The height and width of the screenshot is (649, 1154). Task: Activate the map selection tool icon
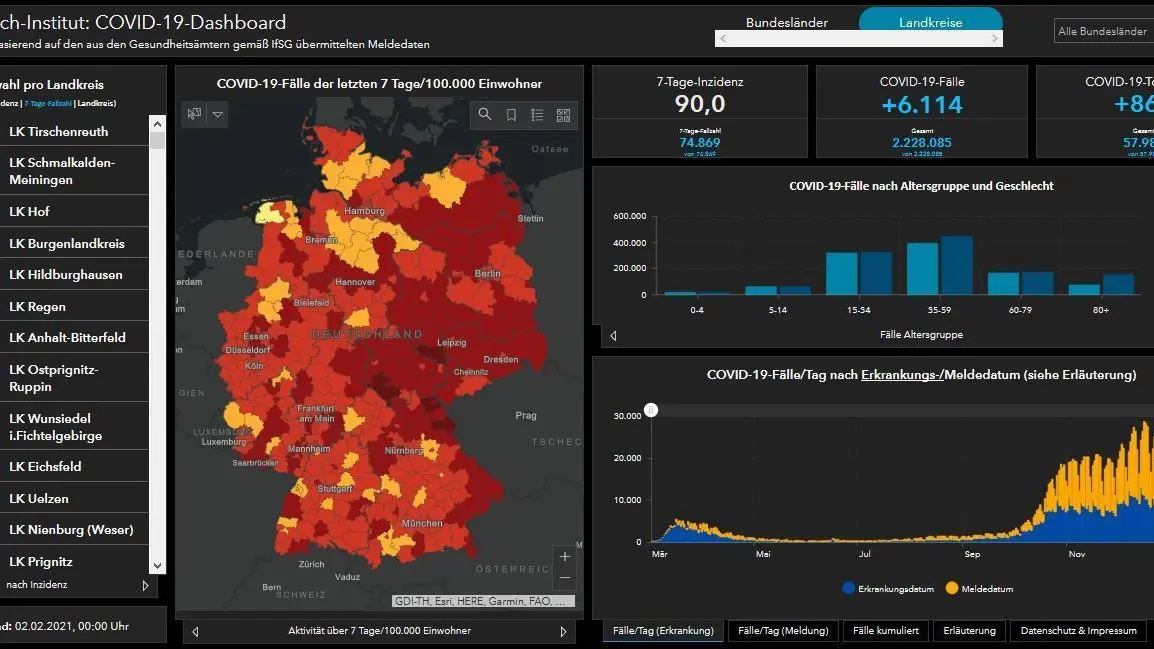coord(194,115)
